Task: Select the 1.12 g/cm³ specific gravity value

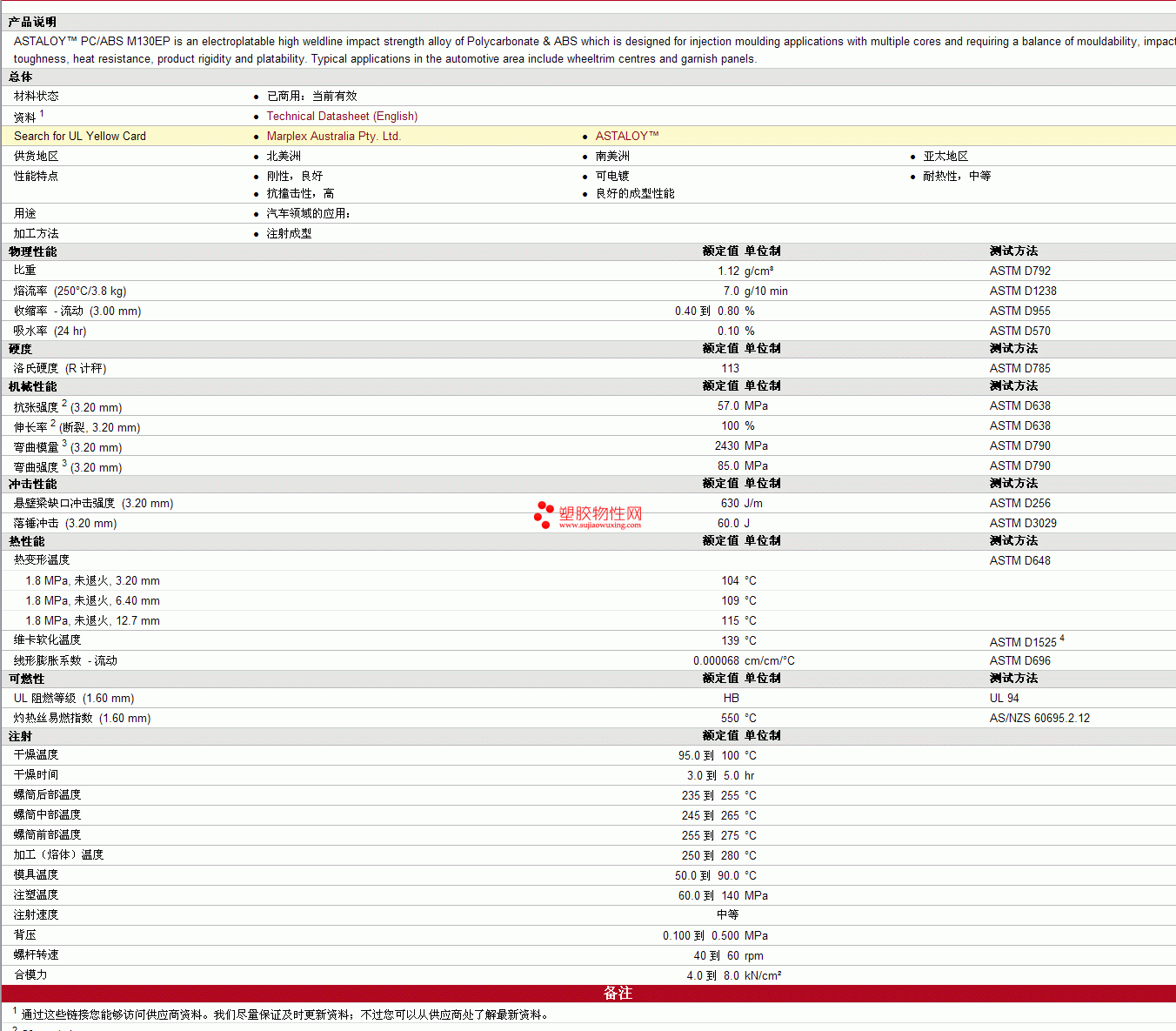Action: [745, 271]
